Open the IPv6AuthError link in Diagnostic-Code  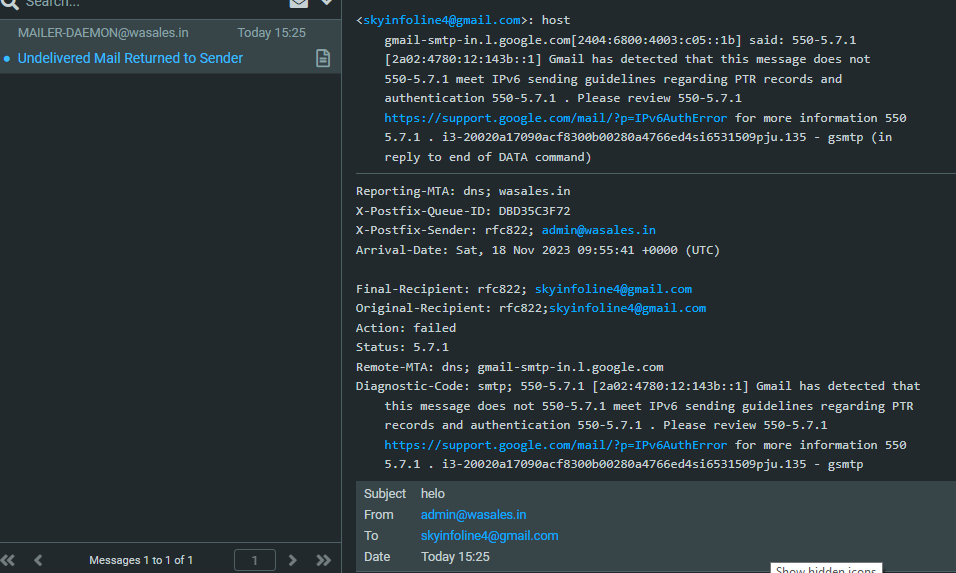[556, 445]
